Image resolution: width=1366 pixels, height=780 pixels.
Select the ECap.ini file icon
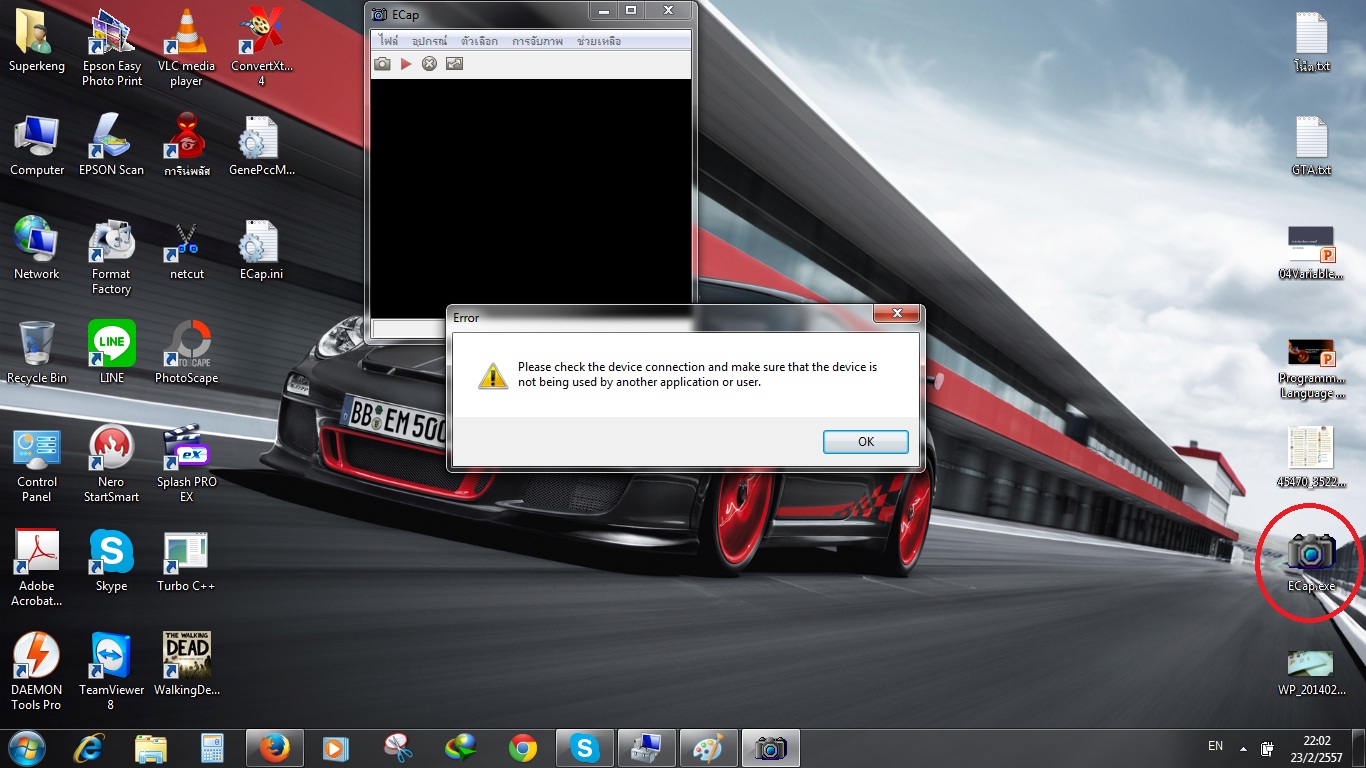pos(261,249)
